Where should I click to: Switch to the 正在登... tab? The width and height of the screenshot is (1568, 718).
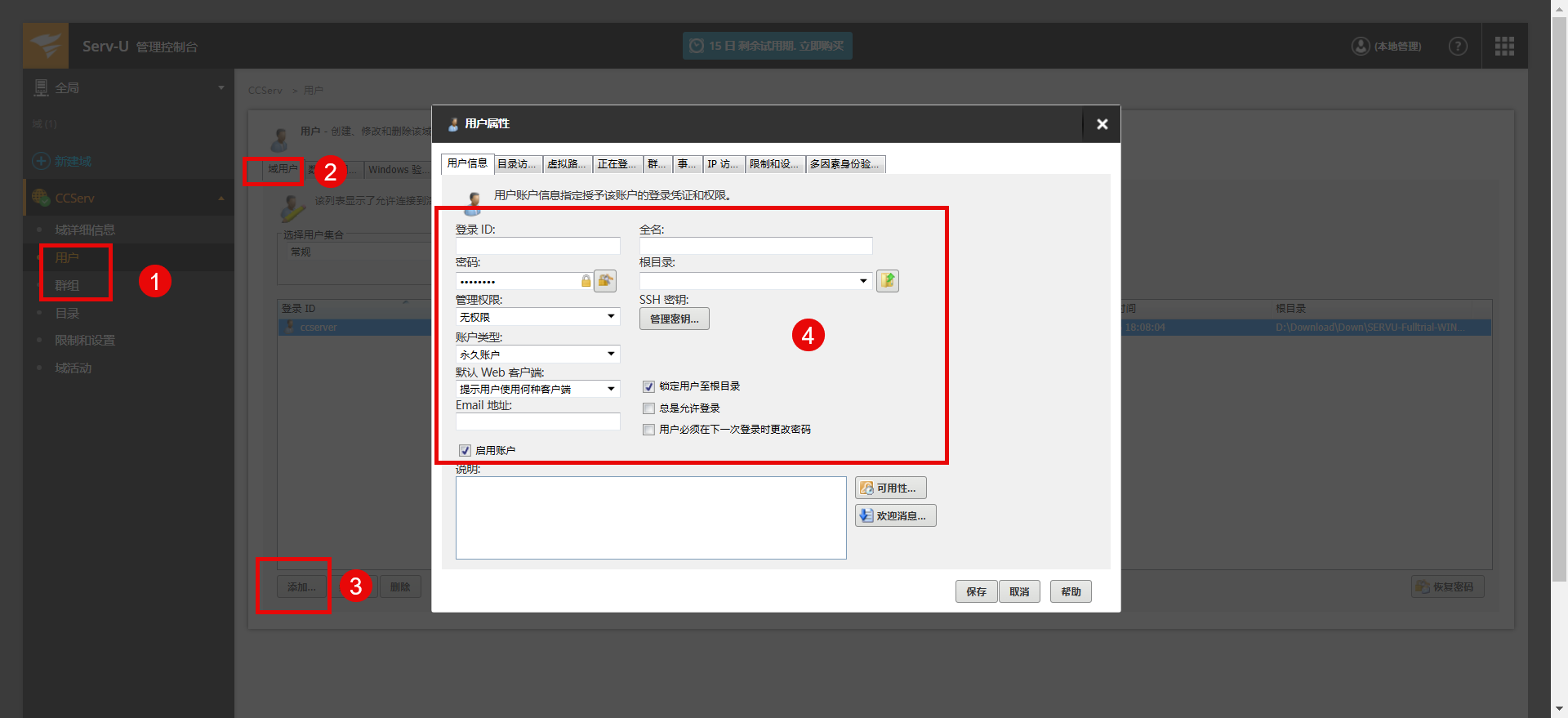[x=617, y=164]
